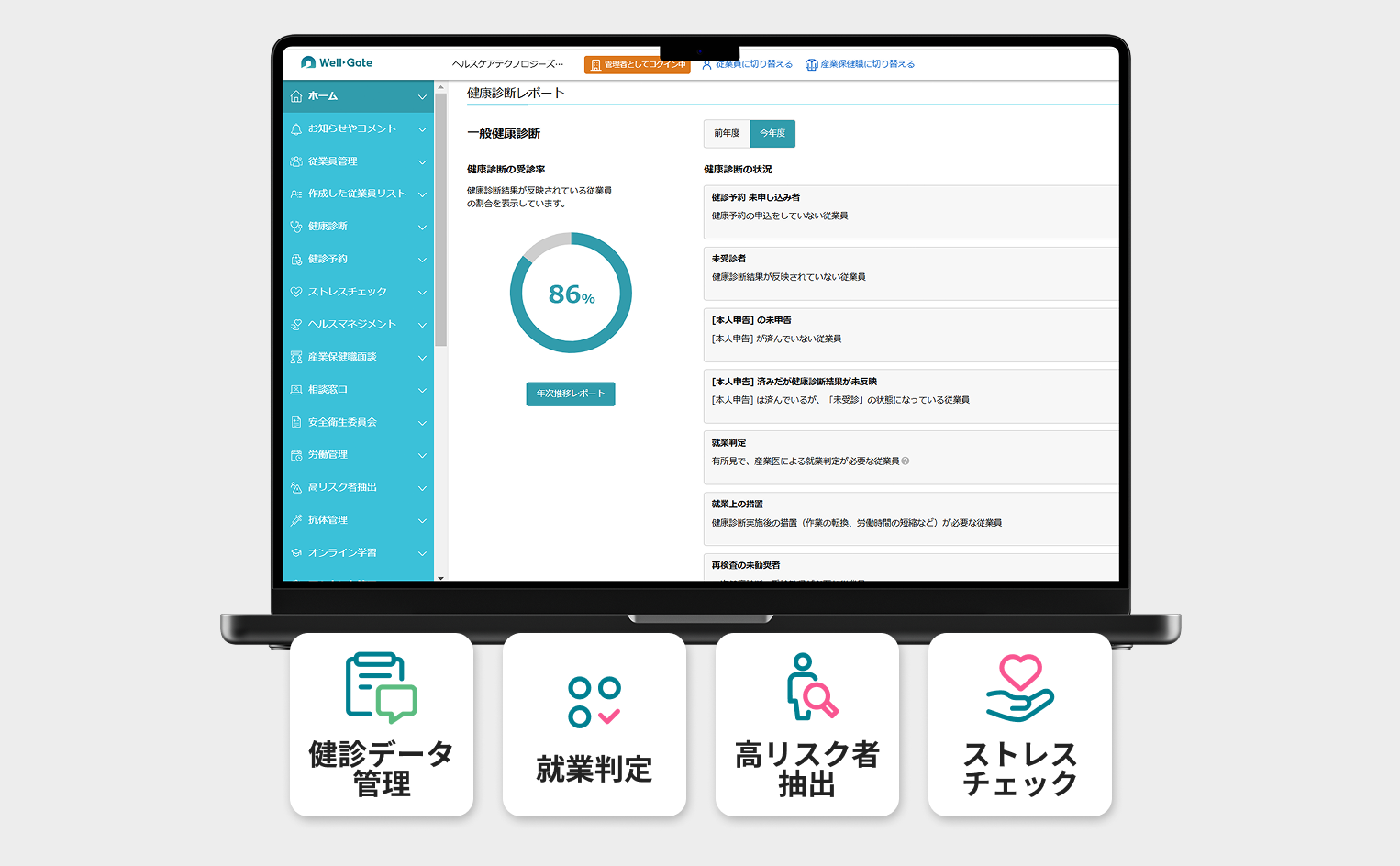Select the 前年度 tab
The height and width of the screenshot is (866, 1400).
[727, 134]
